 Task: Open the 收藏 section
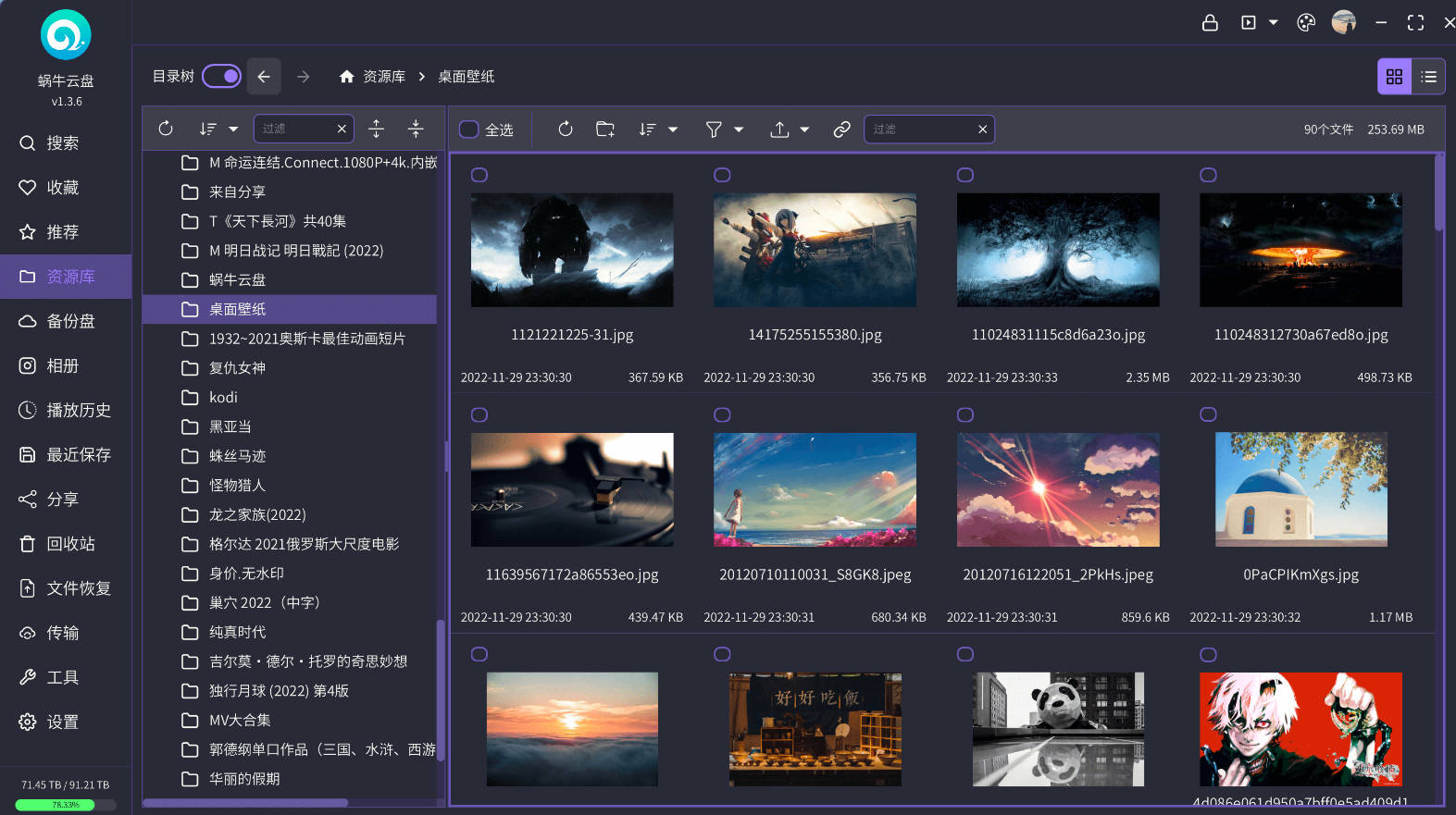[x=66, y=188]
